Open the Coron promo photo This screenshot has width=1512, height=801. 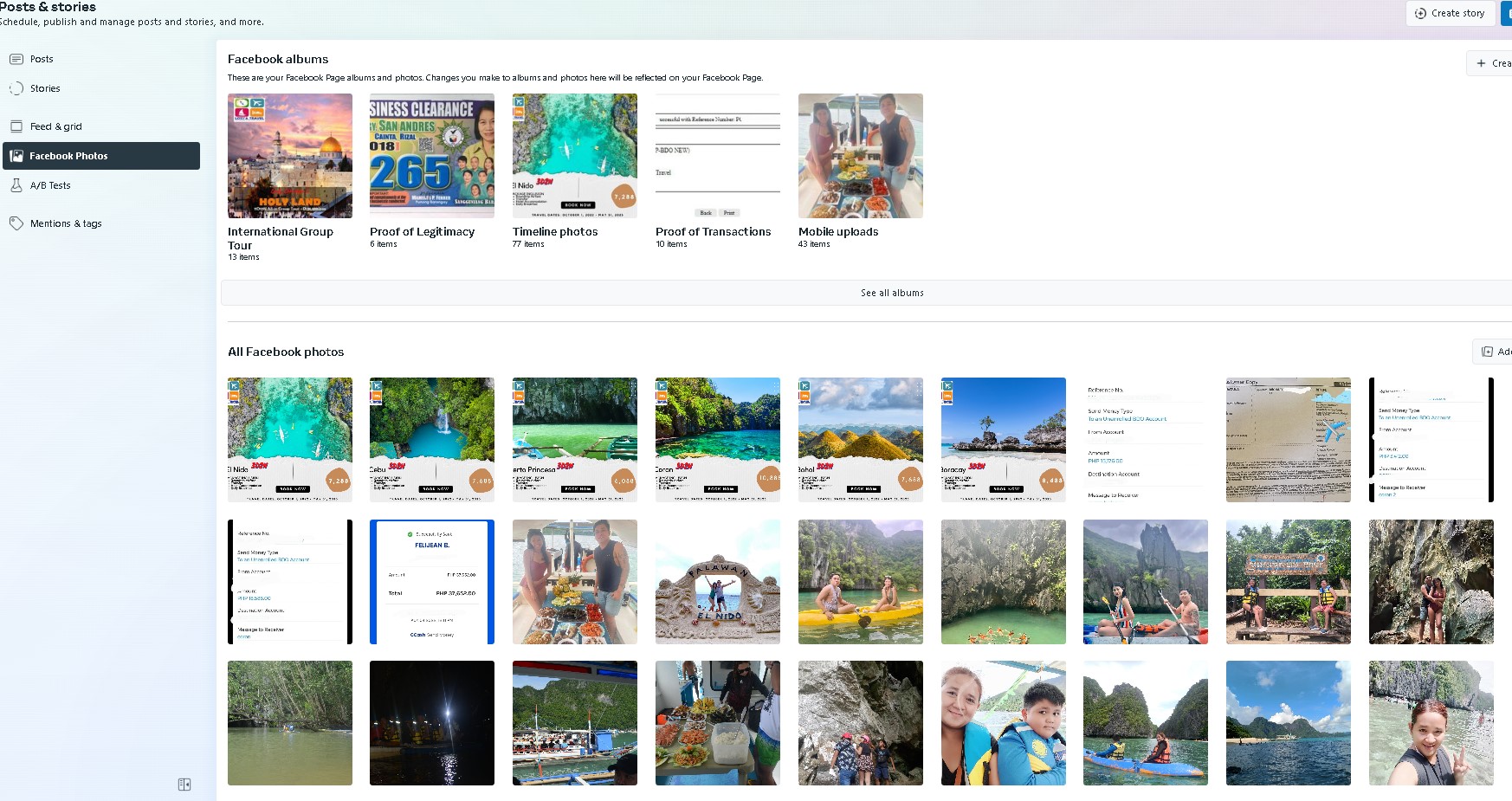pyautogui.click(x=718, y=440)
